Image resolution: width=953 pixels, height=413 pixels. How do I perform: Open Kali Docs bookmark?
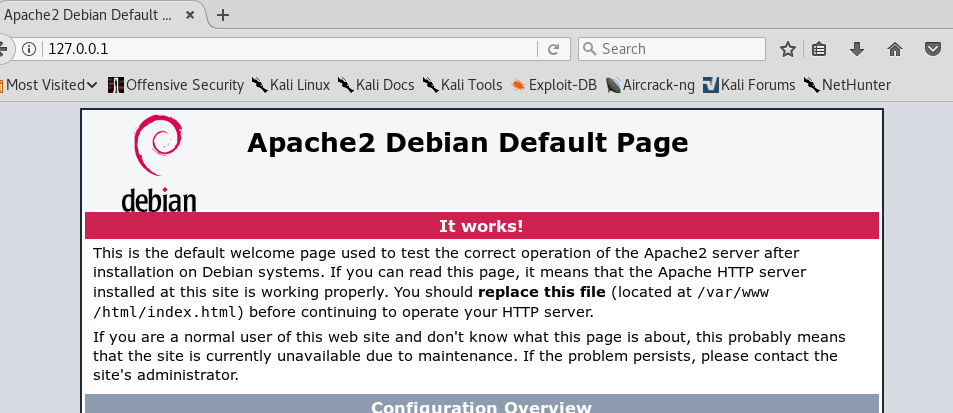pyautogui.click(x=376, y=85)
